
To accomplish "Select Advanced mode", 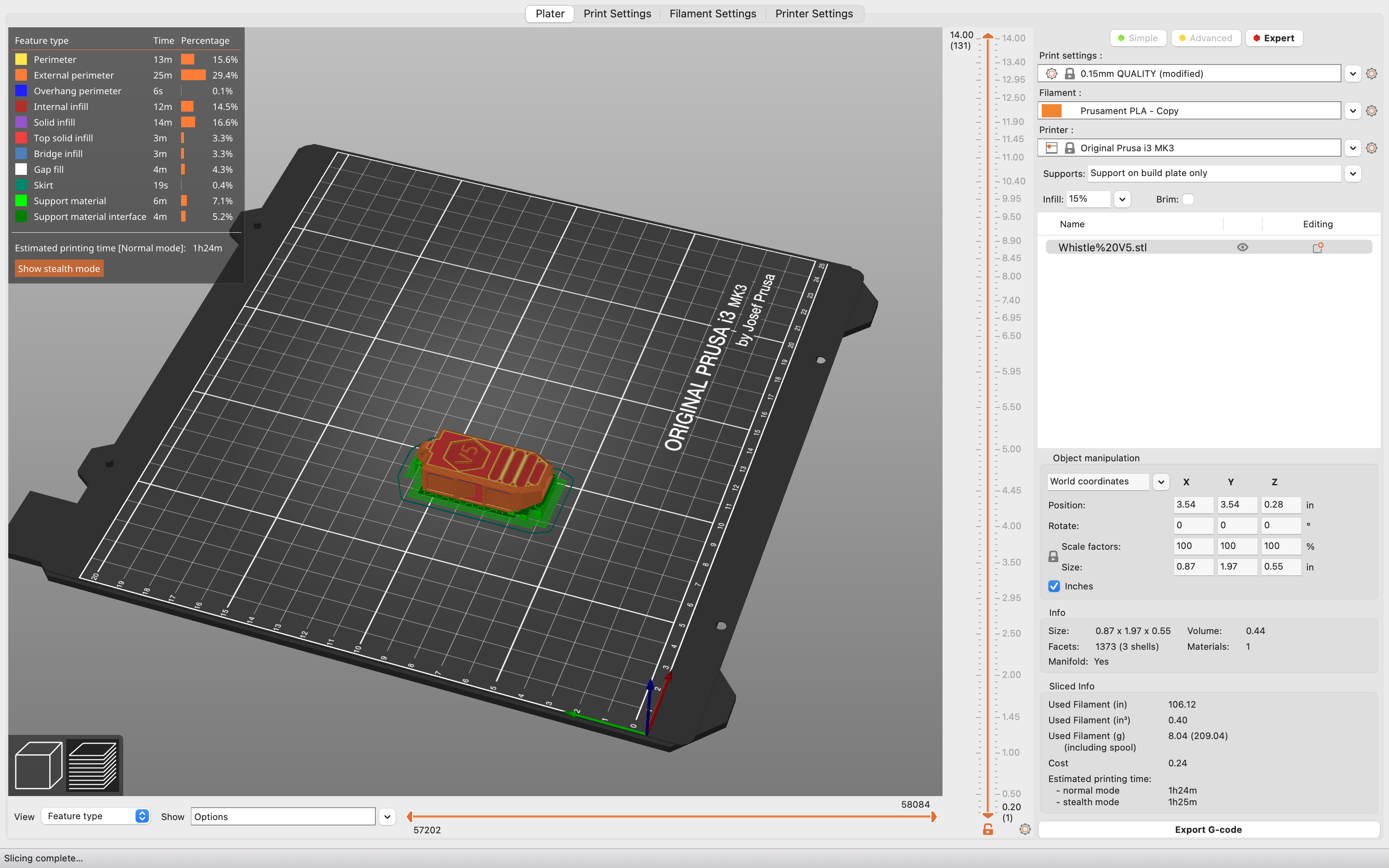I will point(1205,38).
